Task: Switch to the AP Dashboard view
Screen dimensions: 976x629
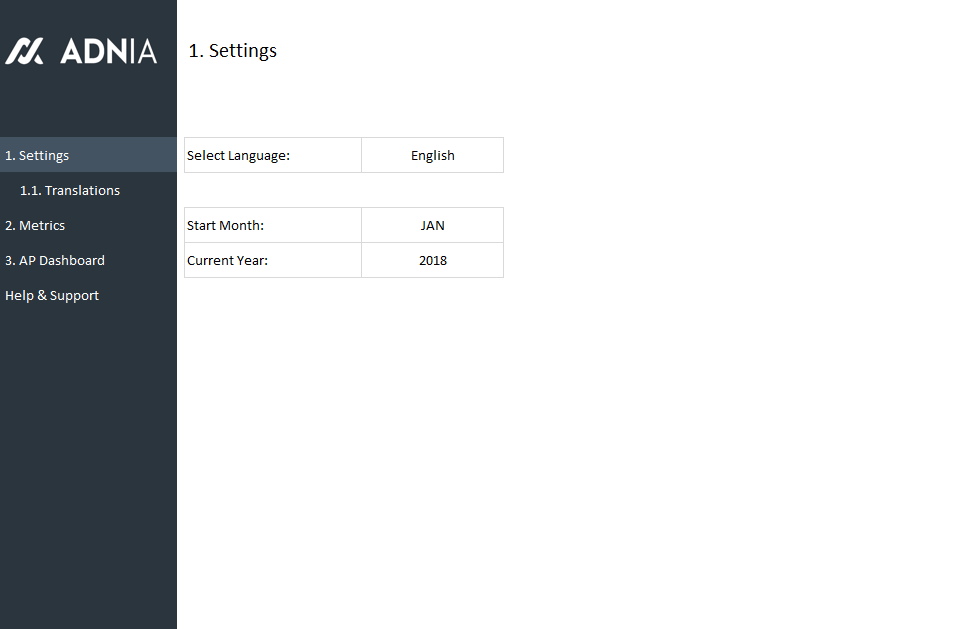Action: point(55,260)
